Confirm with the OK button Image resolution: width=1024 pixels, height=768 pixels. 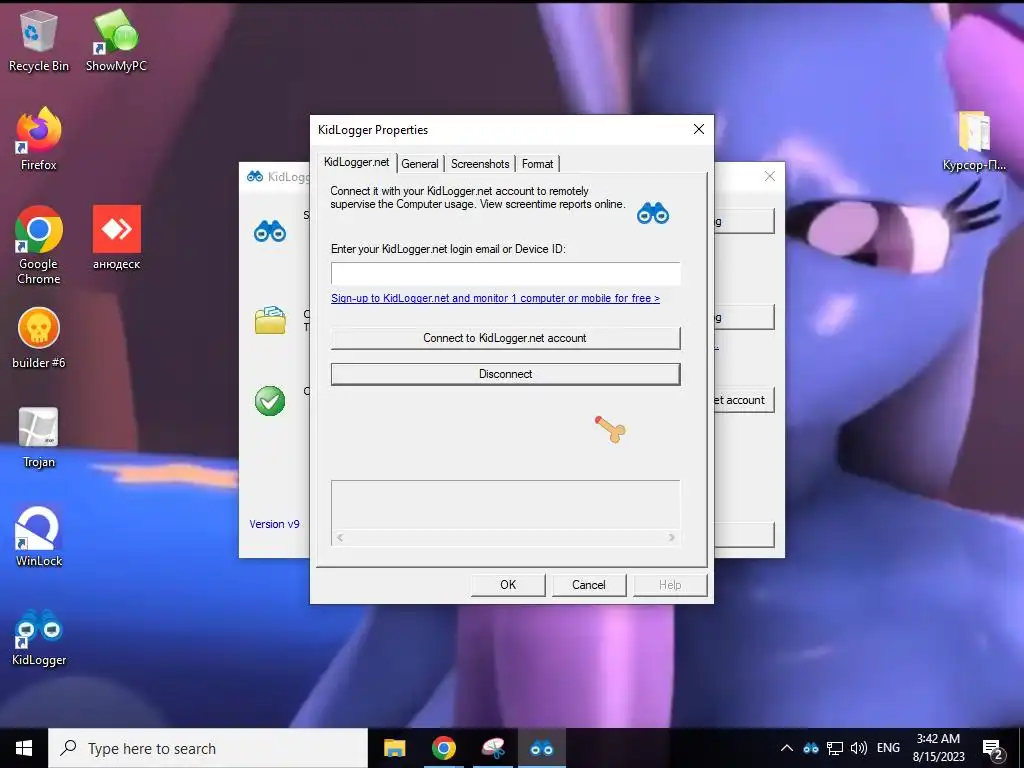508,584
